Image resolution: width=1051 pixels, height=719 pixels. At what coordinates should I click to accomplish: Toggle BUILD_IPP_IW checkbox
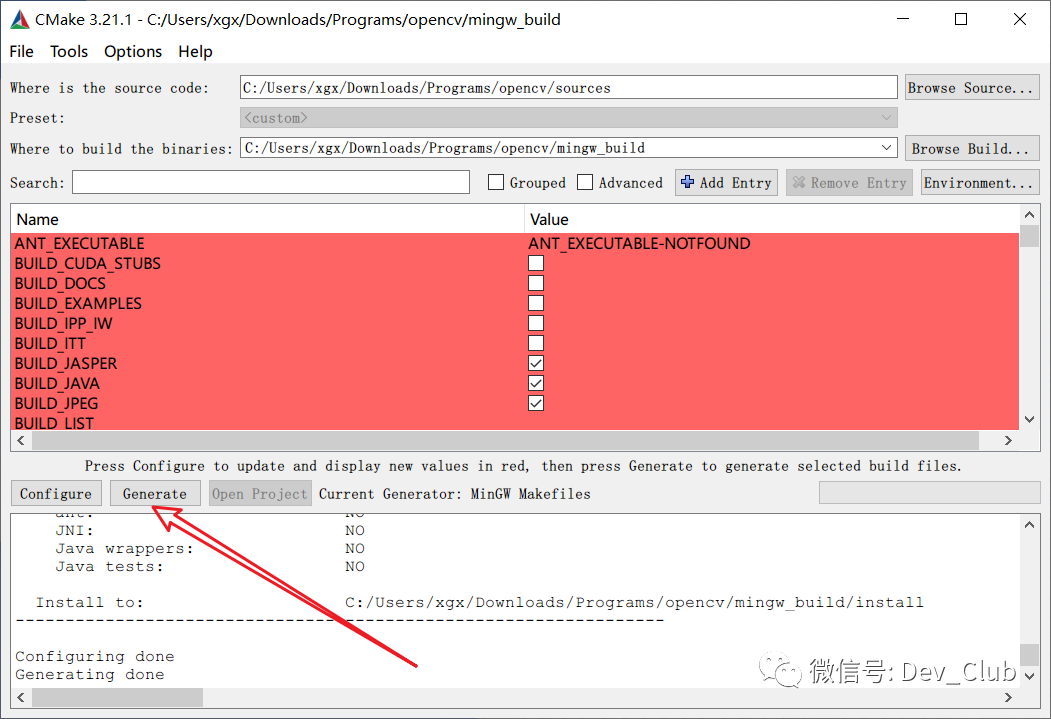point(536,323)
